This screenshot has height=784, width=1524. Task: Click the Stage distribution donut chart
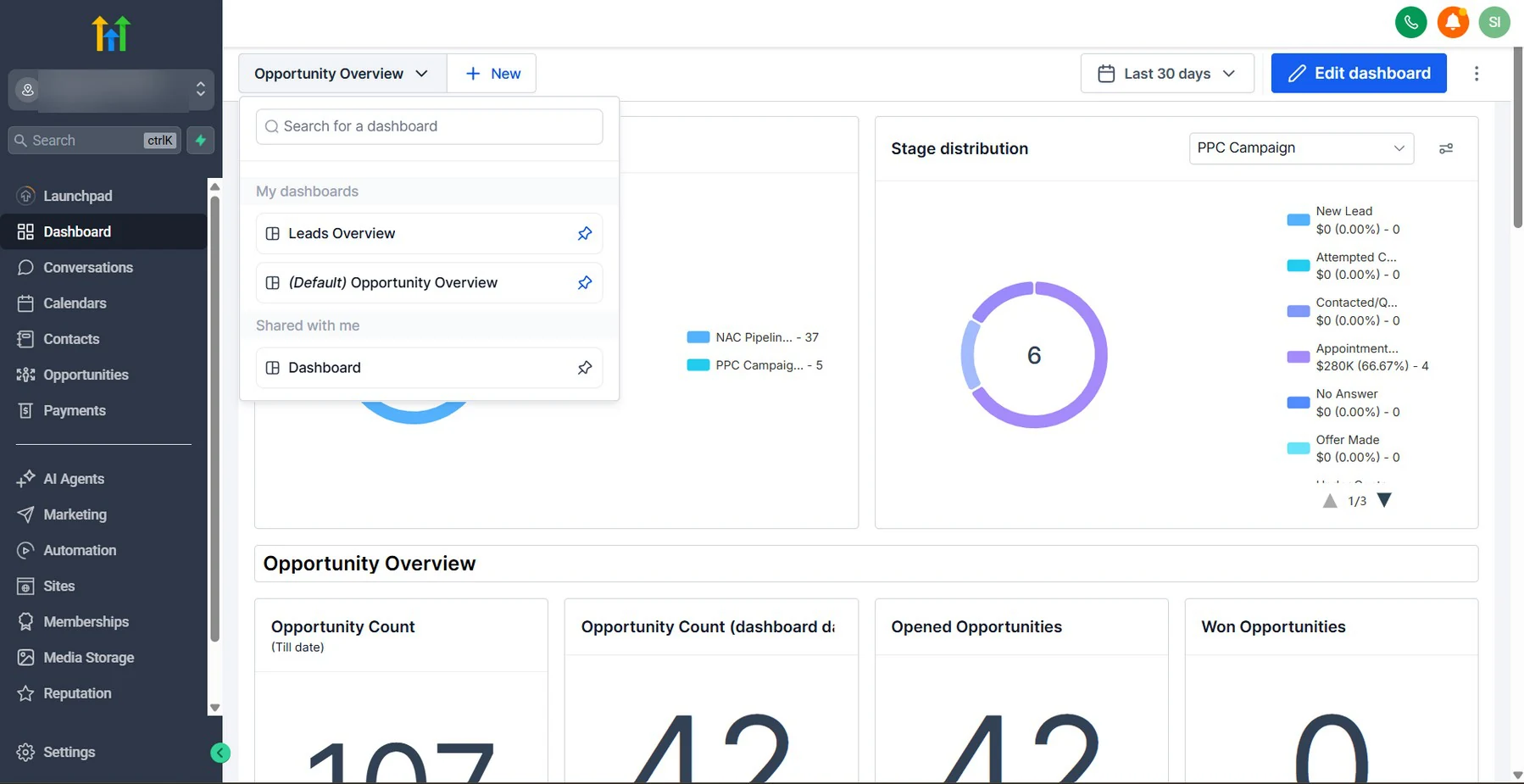point(1034,354)
